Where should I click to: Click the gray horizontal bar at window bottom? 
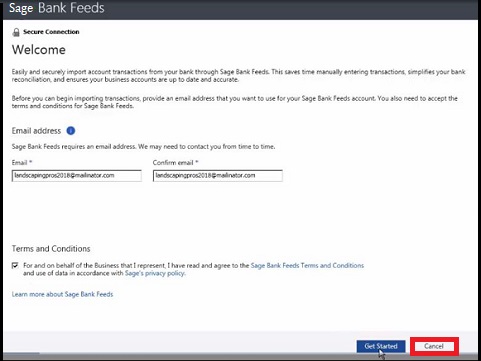(240, 356)
